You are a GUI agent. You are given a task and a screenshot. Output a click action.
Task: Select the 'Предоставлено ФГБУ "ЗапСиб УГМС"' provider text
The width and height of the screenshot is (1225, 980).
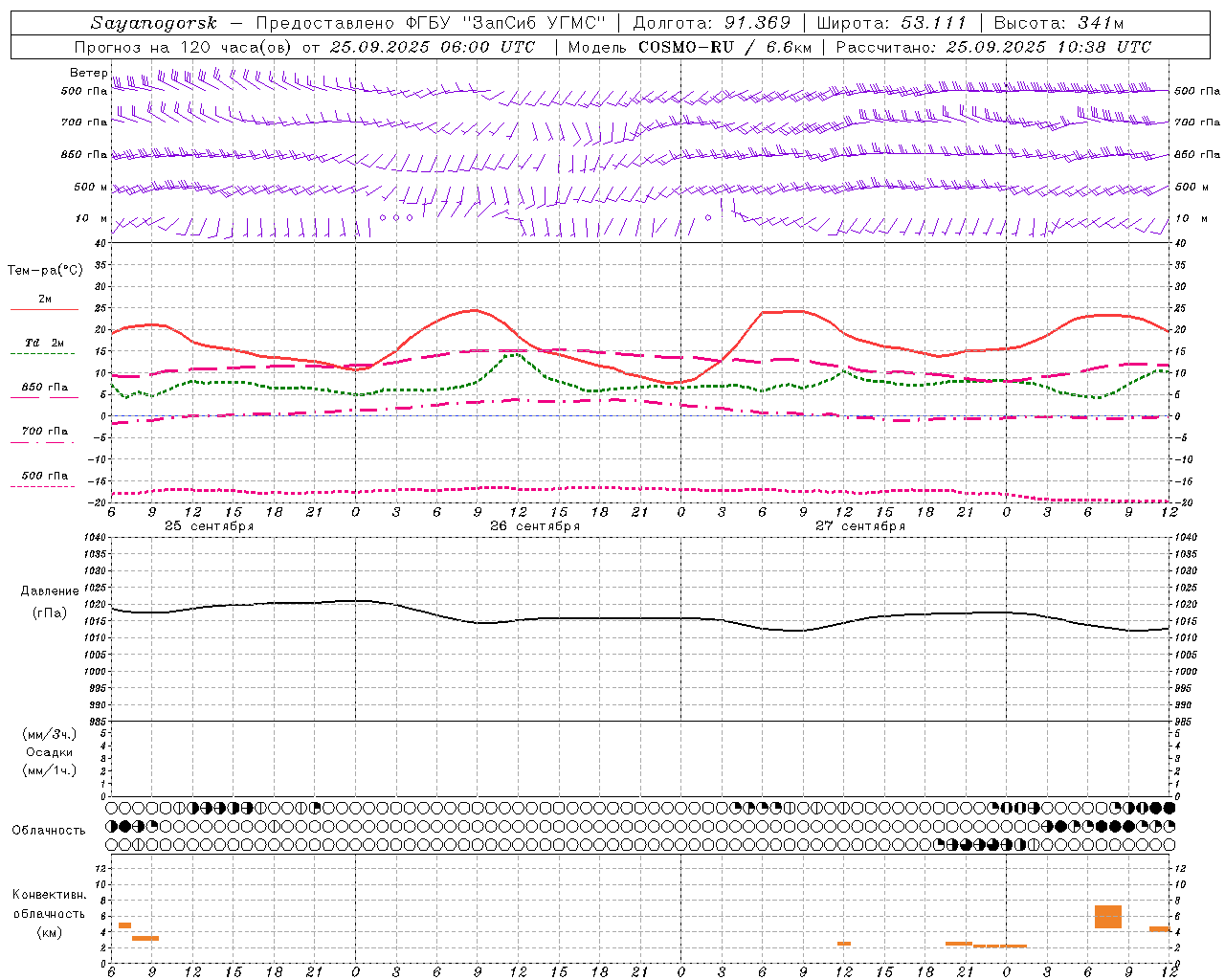point(432,23)
